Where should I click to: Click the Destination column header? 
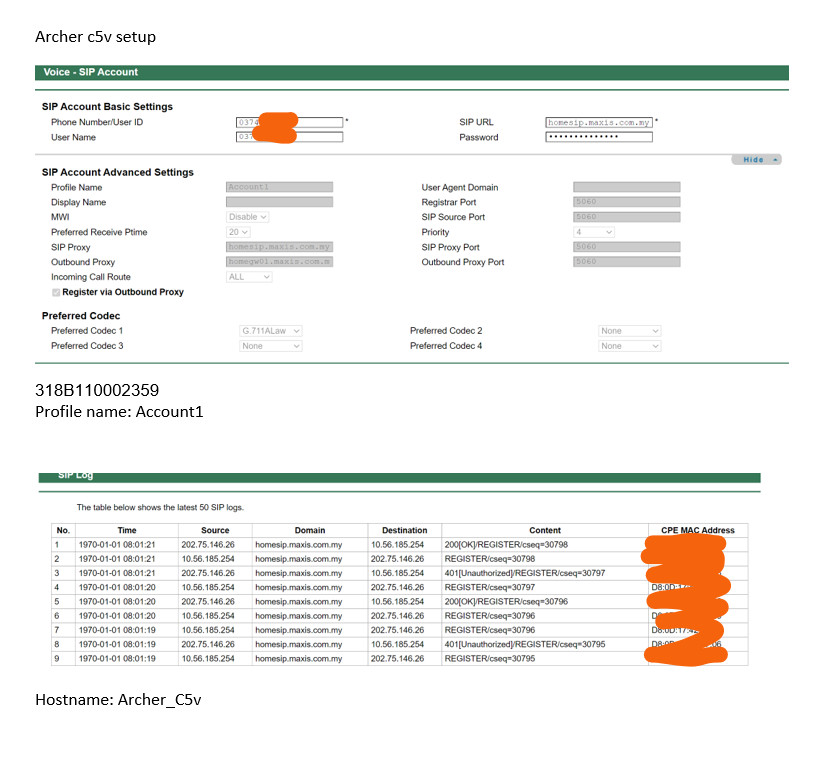click(404, 530)
